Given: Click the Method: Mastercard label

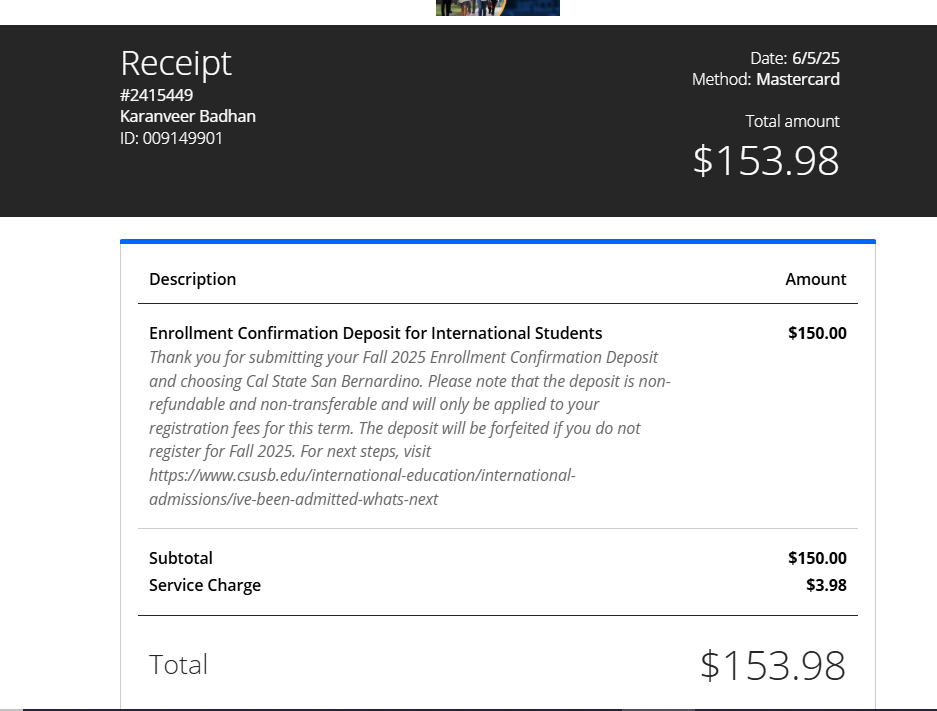Looking at the screenshot, I should coord(765,79).
